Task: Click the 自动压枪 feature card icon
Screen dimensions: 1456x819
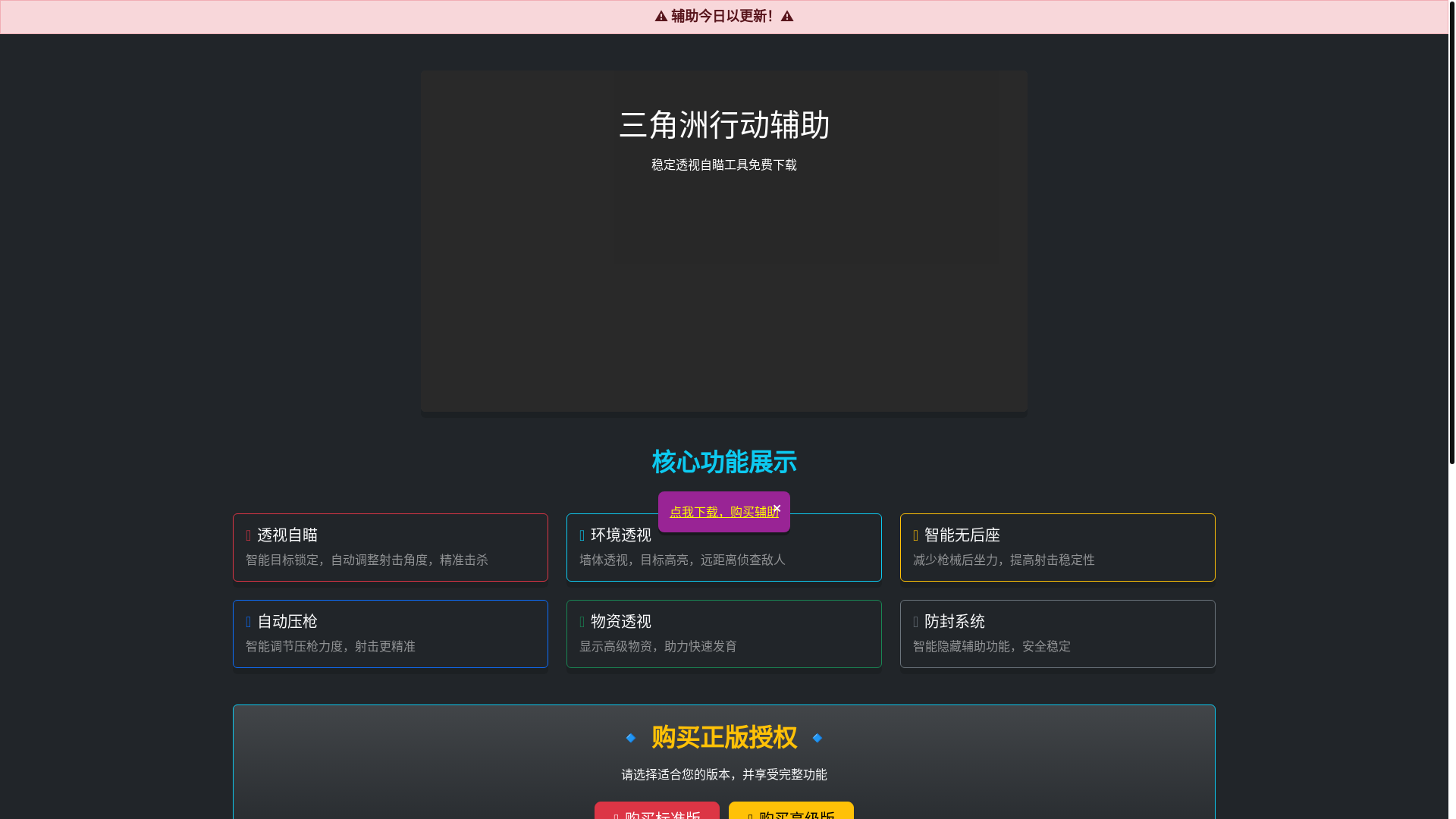Action: click(x=249, y=622)
